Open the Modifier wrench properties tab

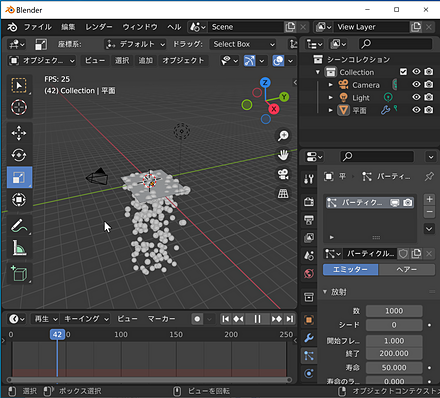coord(309,338)
